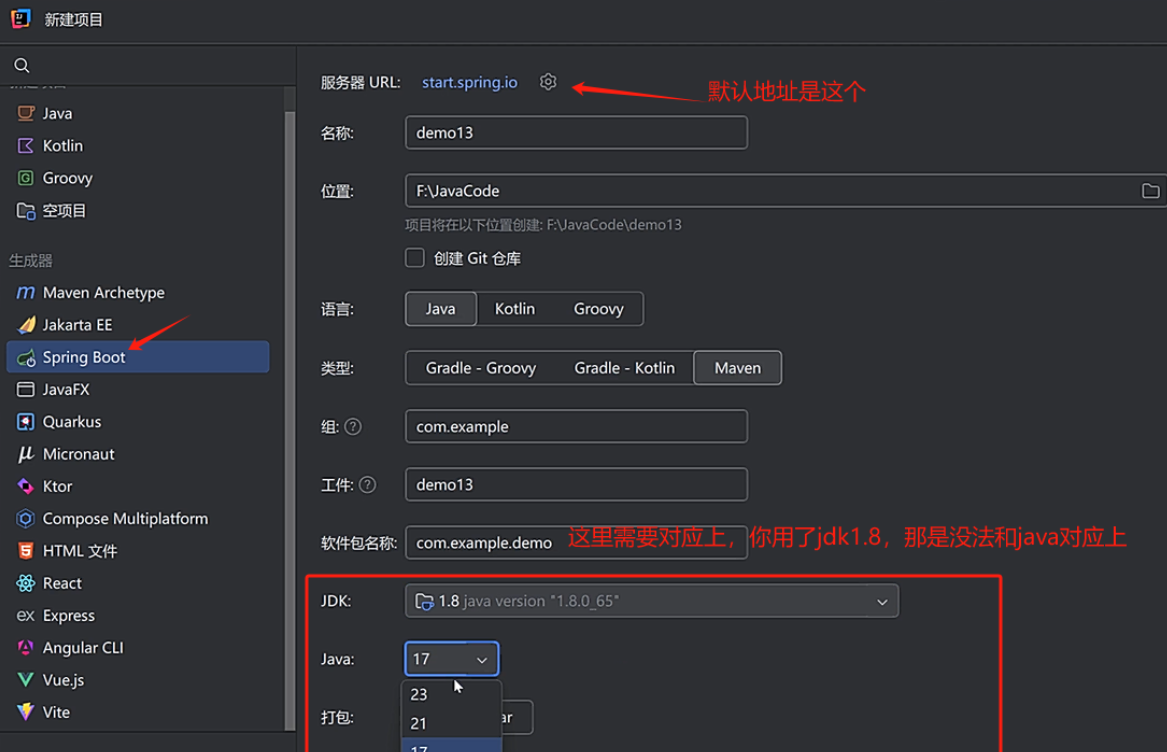
Task: Click the React atom icon
Action: point(25,583)
